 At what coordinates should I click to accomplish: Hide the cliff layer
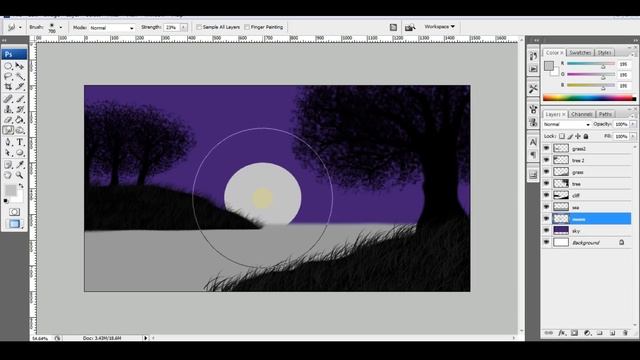pyautogui.click(x=546, y=196)
